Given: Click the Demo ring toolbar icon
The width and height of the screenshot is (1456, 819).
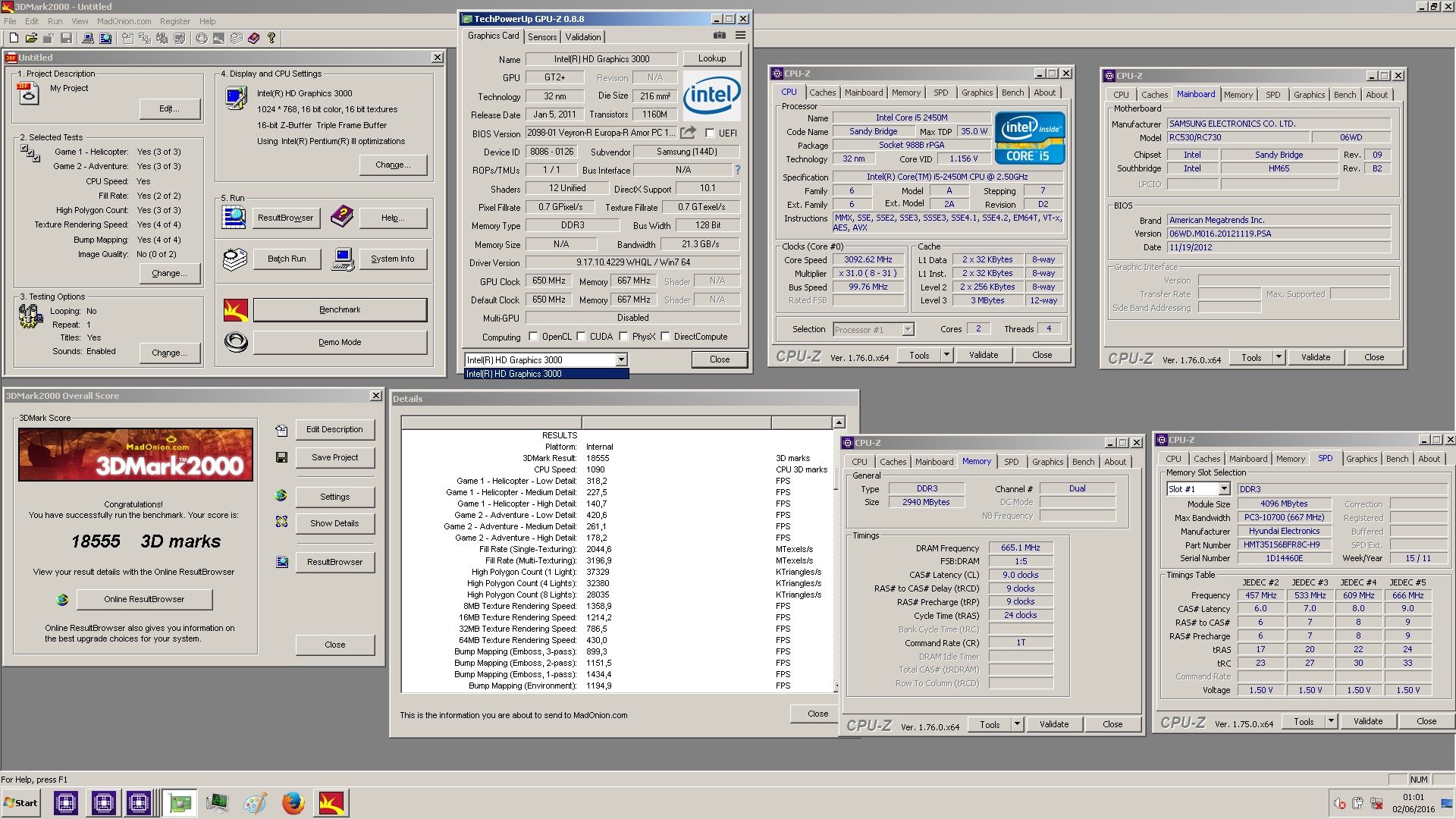Looking at the screenshot, I should (x=201, y=38).
